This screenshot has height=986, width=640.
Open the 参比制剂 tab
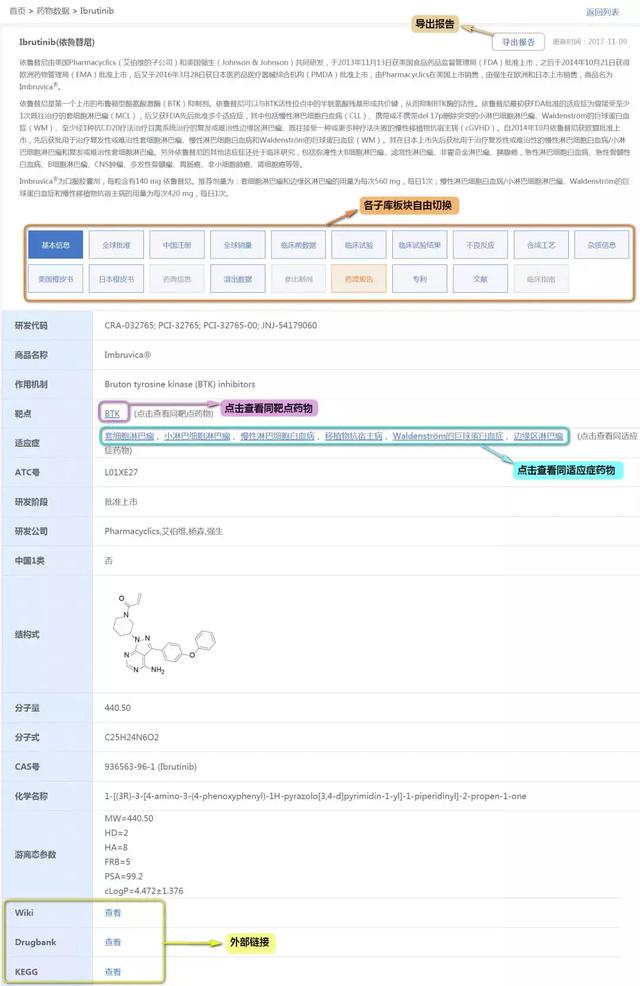click(x=299, y=279)
